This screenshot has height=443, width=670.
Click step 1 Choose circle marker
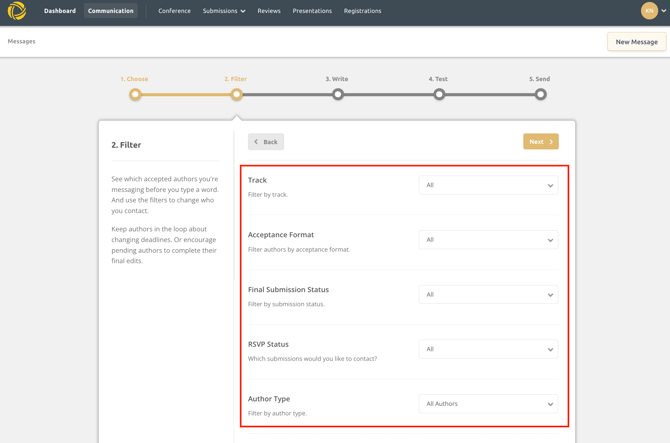(x=135, y=94)
